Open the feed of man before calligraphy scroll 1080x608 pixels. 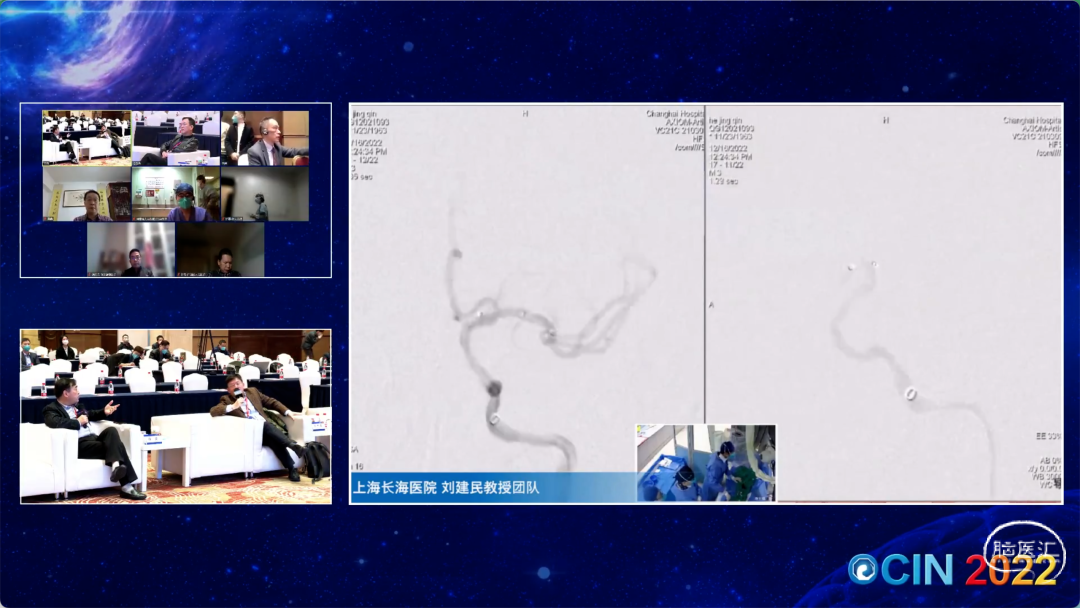pos(86,193)
